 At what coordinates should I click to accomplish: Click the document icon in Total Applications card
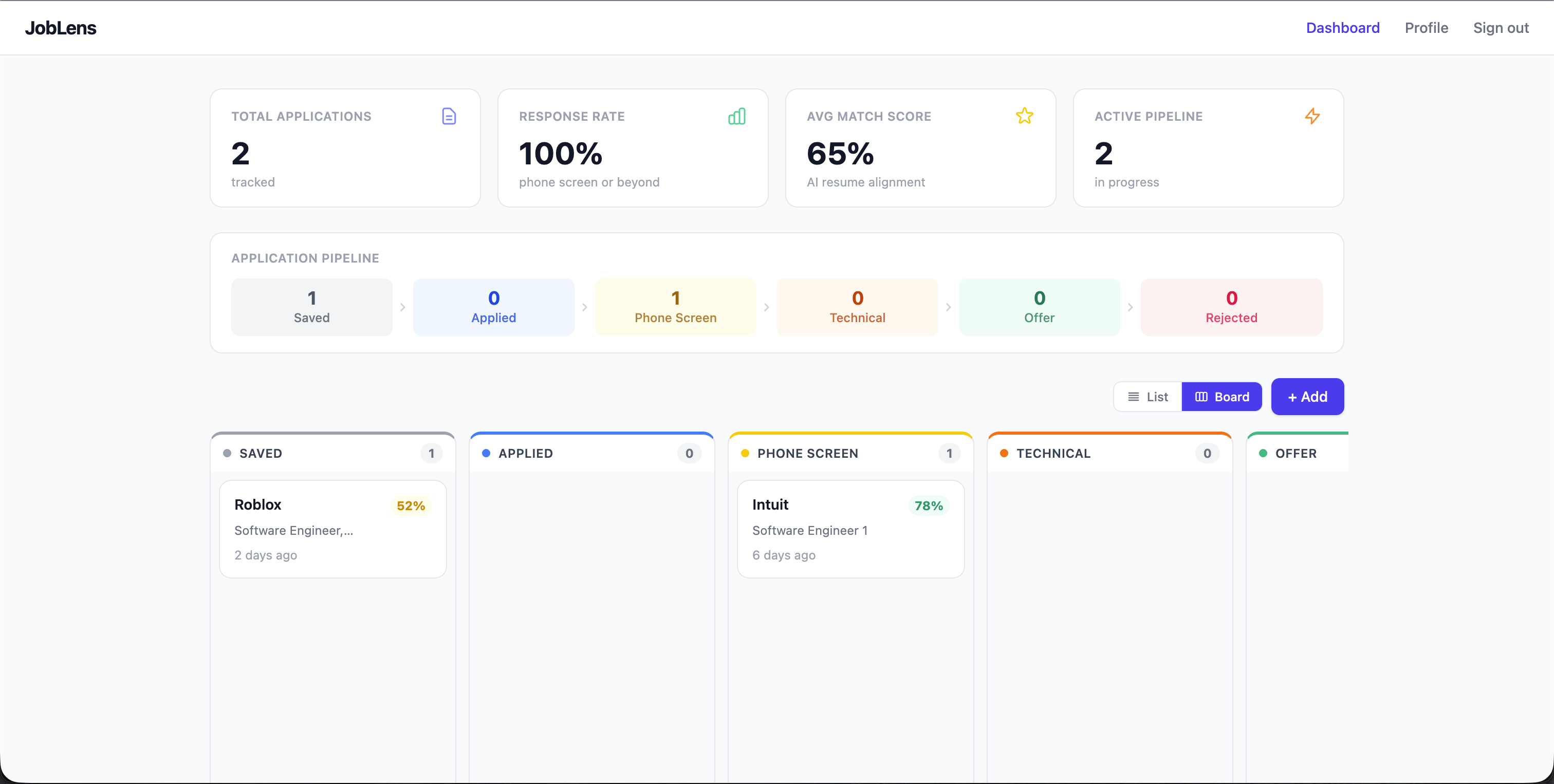(x=449, y=116)
